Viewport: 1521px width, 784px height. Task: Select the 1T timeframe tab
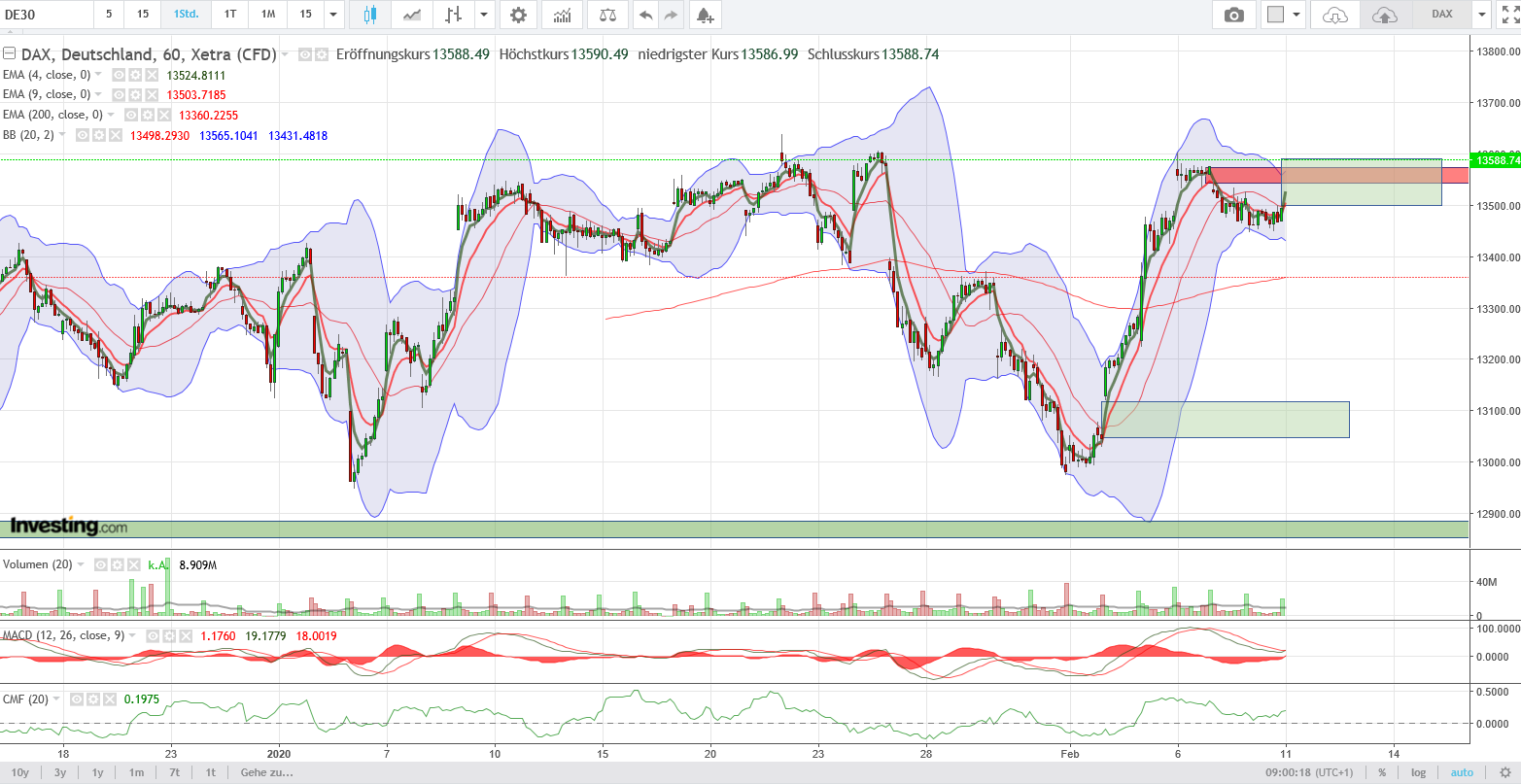[x=229, y=15]
